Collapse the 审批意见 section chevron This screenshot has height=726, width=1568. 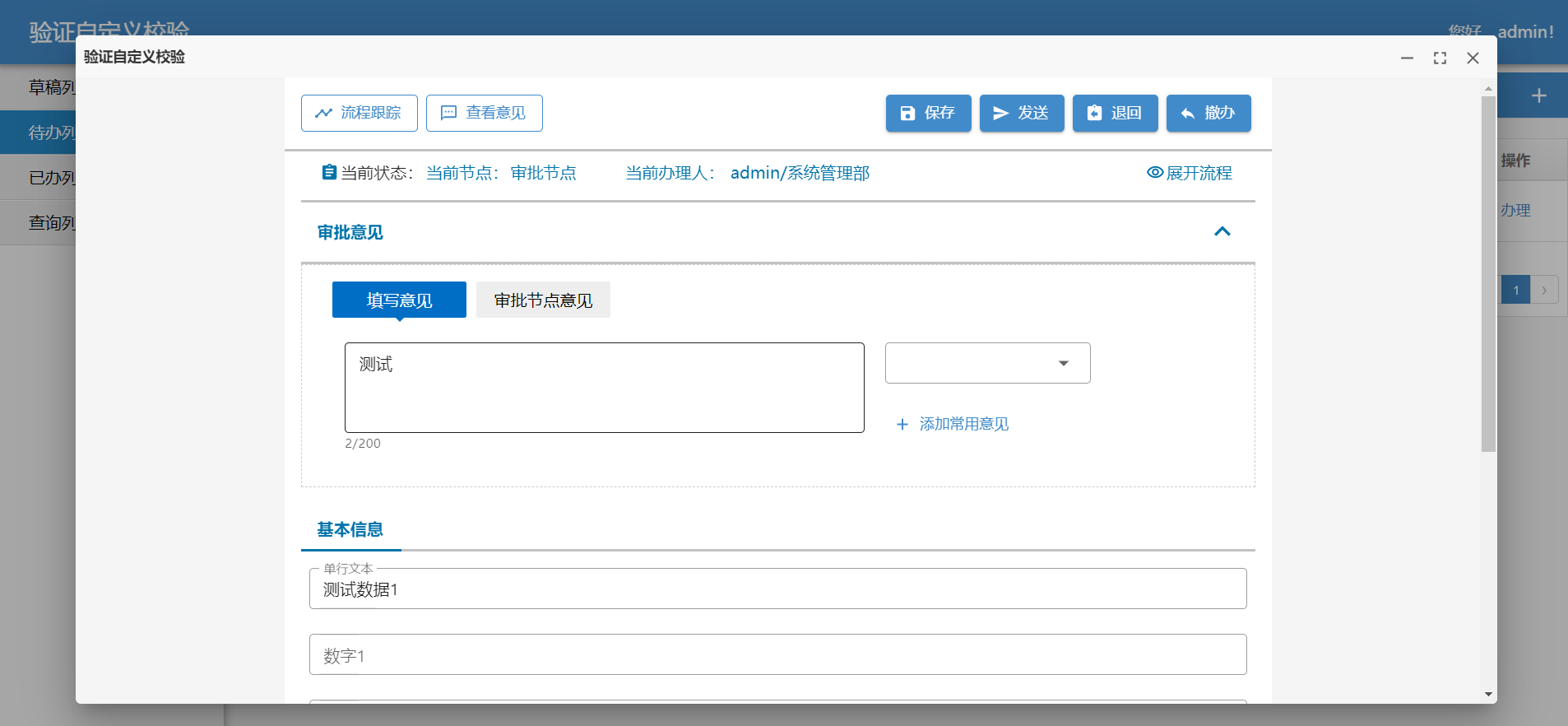tap(1222, 231)
